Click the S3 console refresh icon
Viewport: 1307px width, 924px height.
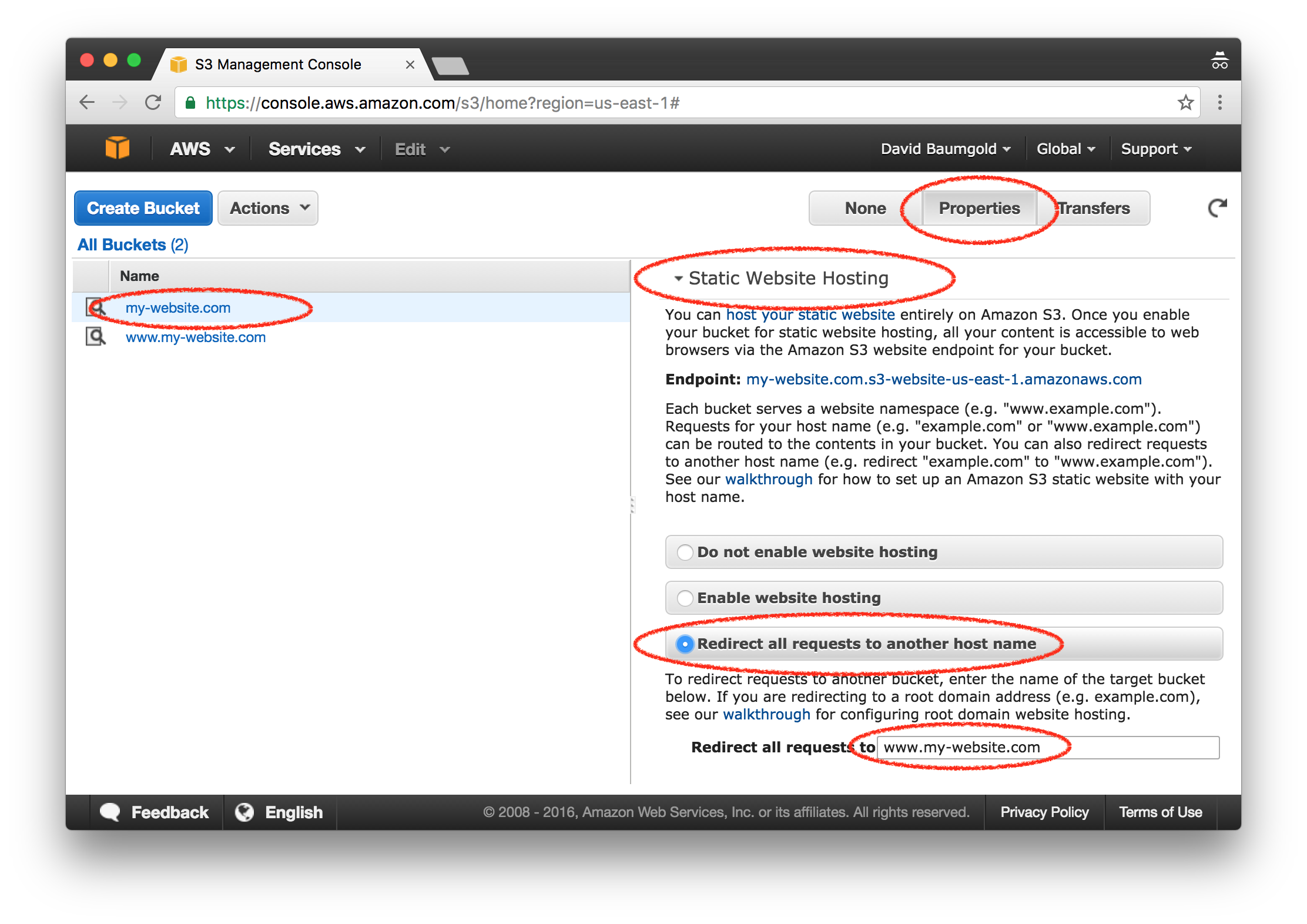click(x=1217, y=207)
